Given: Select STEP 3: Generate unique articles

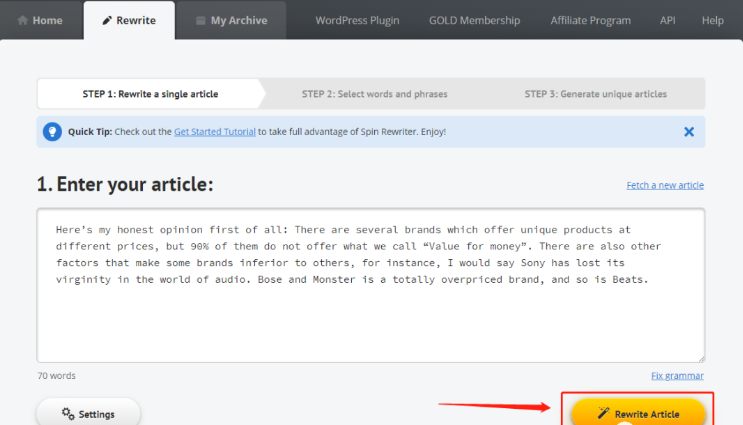Looking at the screenshot, I should 596,94.
